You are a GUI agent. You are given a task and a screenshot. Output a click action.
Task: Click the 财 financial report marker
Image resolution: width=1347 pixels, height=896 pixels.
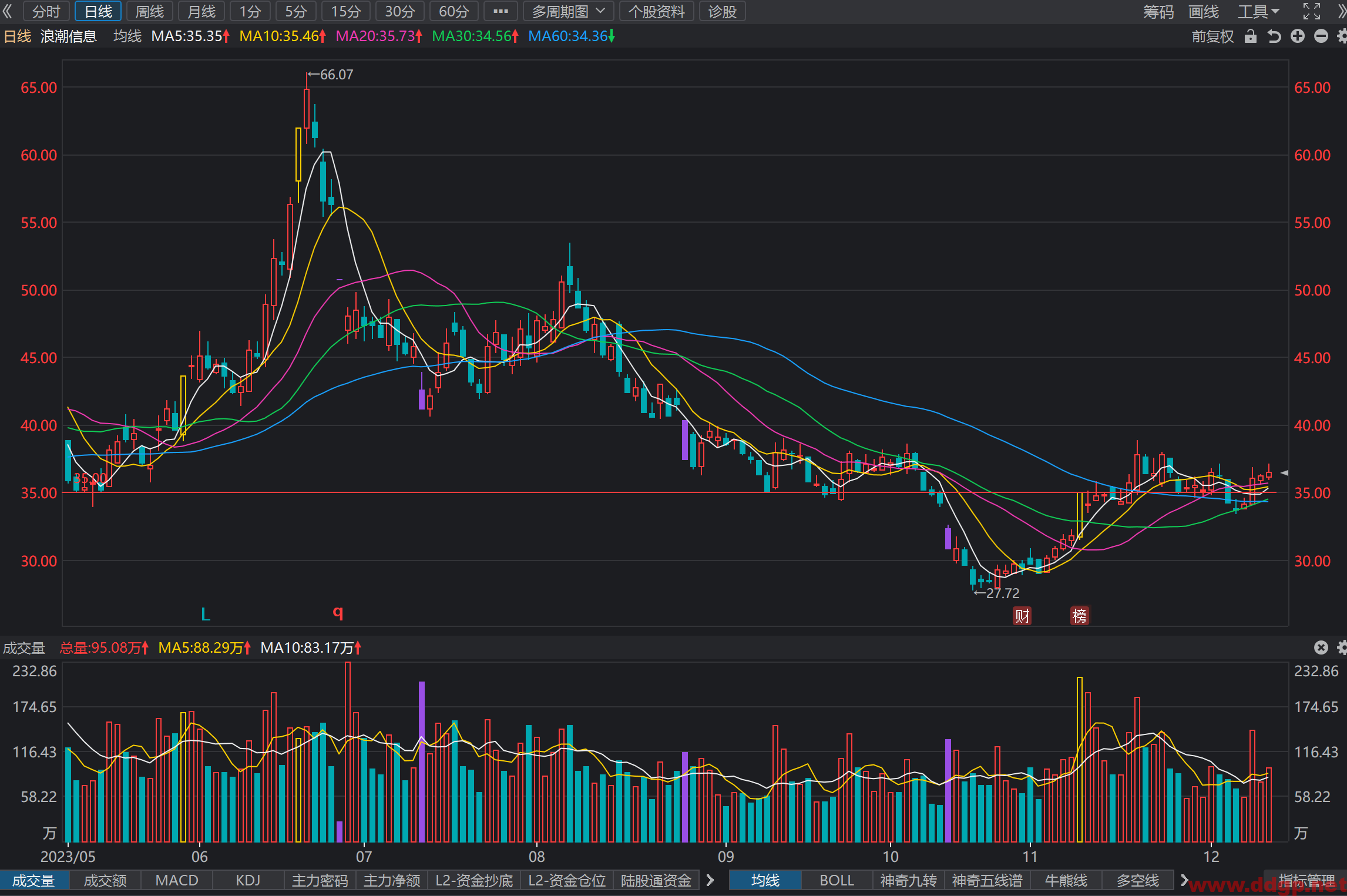tap(1022, 616)
